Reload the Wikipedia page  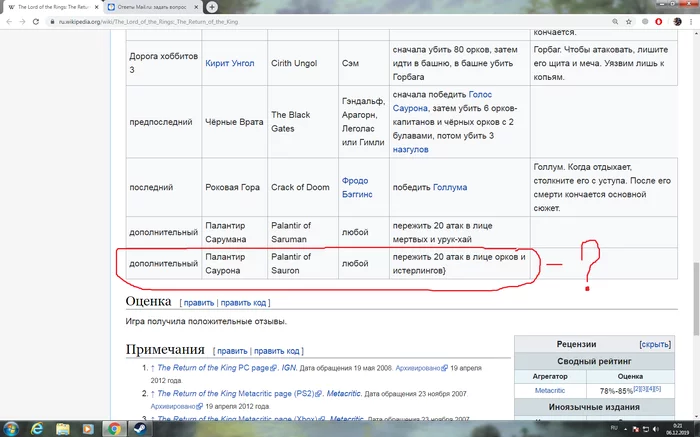pos(36,21)
